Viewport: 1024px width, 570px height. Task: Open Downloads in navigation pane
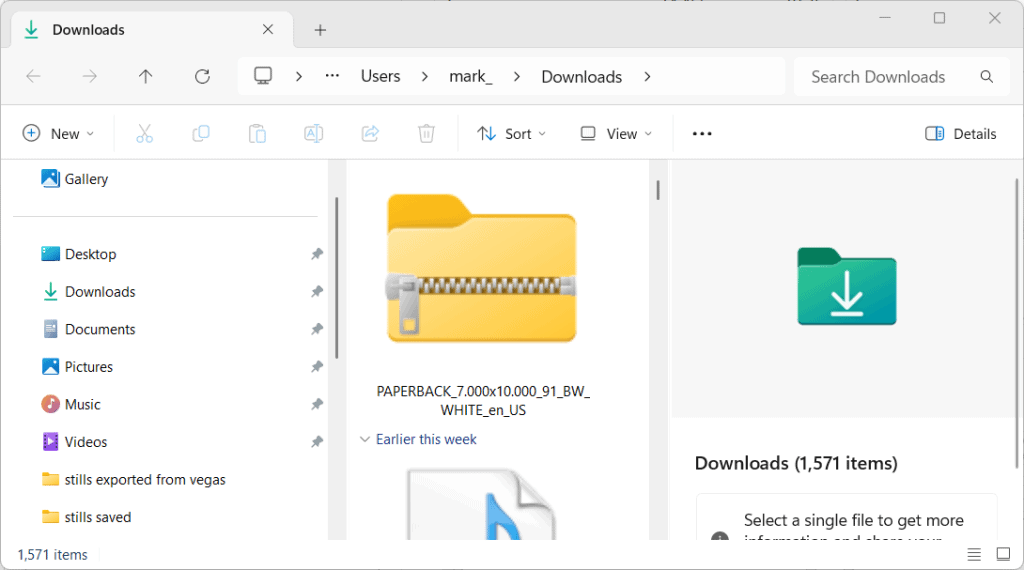(100, 292)
